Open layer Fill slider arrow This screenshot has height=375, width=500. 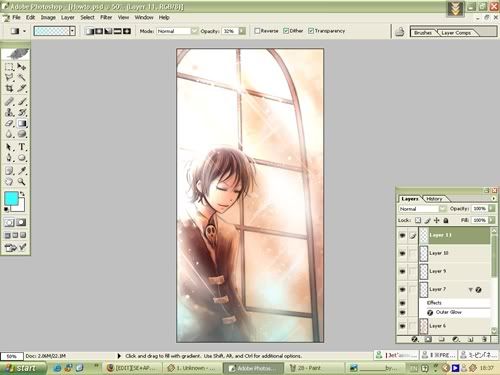[x=492, y=220]
